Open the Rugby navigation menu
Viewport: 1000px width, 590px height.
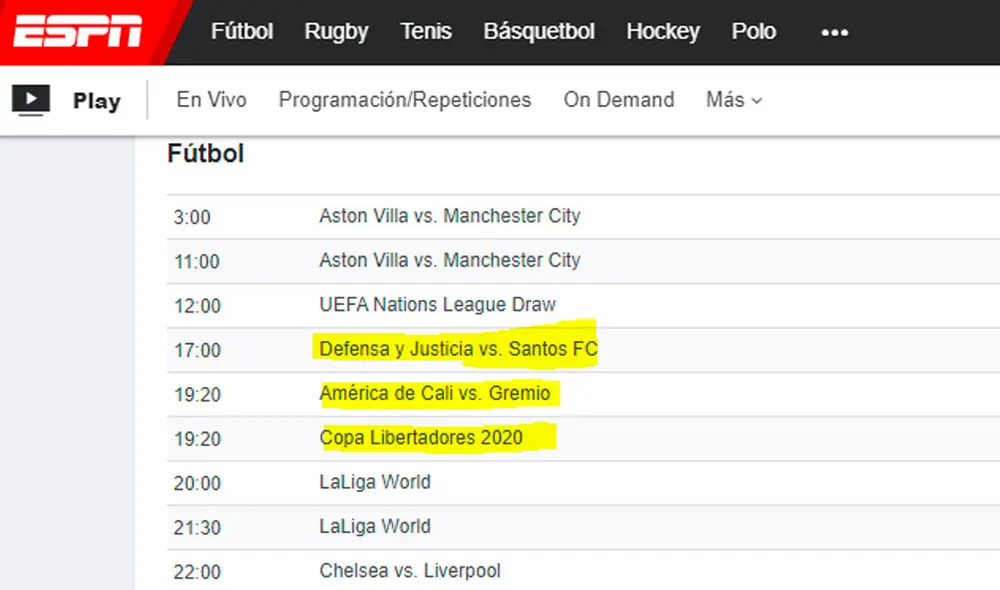[x=336, y=32]
